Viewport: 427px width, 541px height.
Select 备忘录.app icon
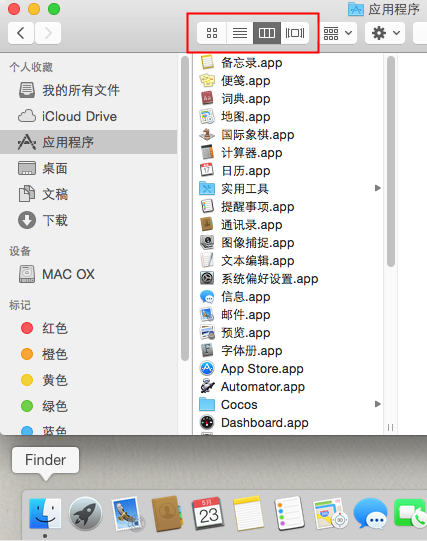tap(207, 62)
